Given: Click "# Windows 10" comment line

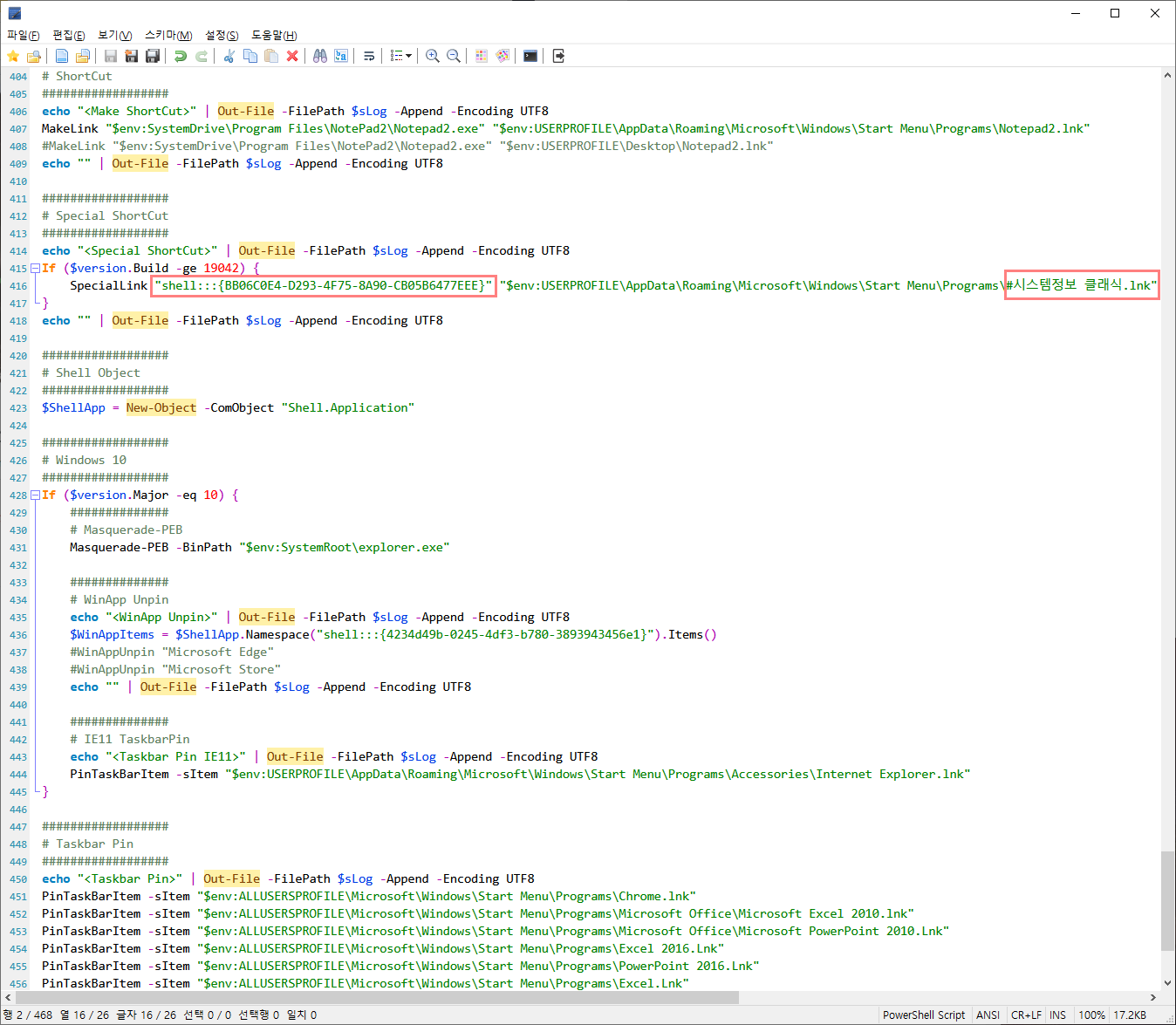Looking at the screenshot, I should [84, 460].
